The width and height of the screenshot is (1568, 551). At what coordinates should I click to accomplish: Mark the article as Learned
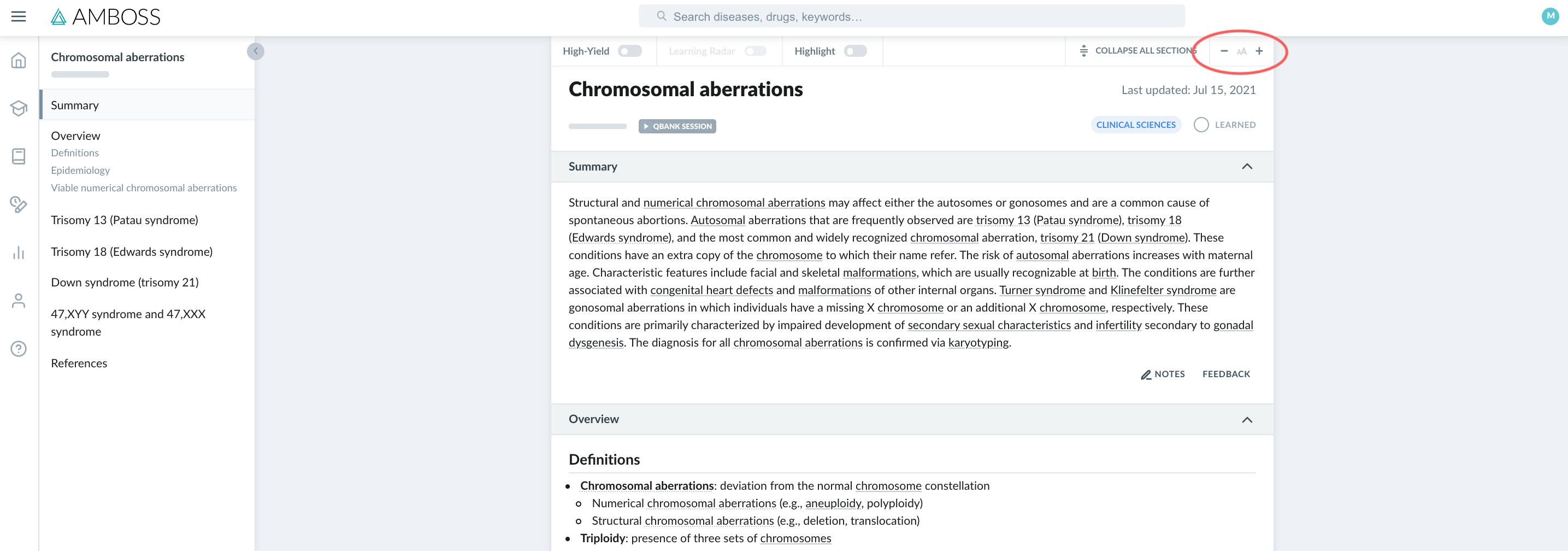tap(1200, 124)
